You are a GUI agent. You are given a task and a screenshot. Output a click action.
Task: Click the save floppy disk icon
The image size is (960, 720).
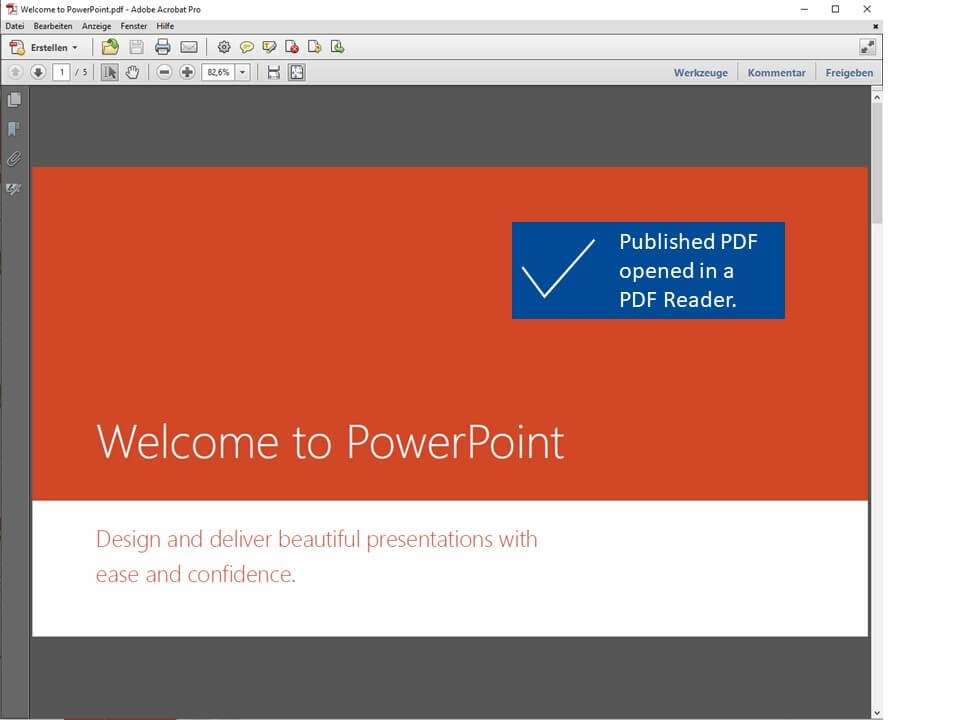(137, 47)
